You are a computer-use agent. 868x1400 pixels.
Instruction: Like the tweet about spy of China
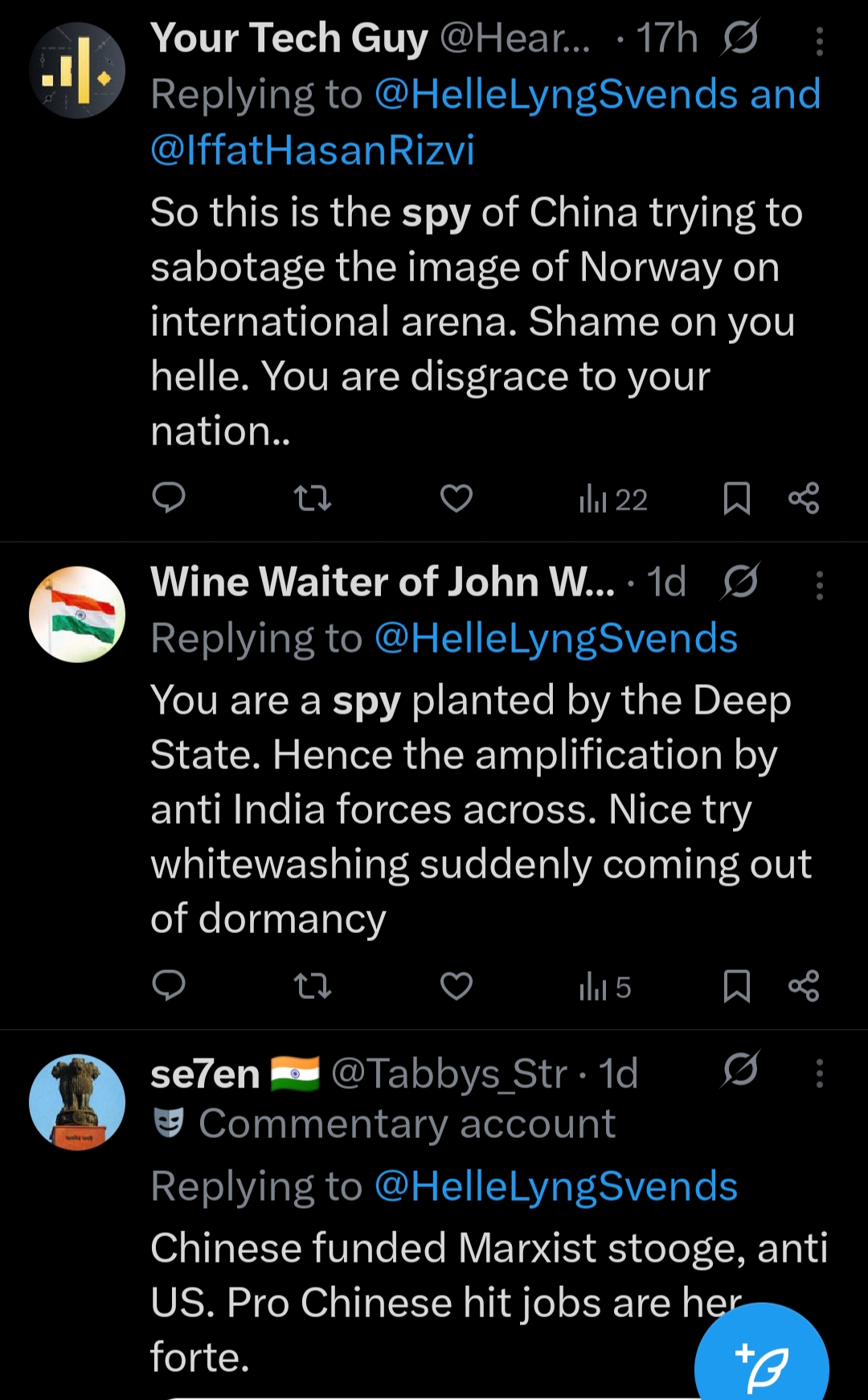(x=457, y=498)
